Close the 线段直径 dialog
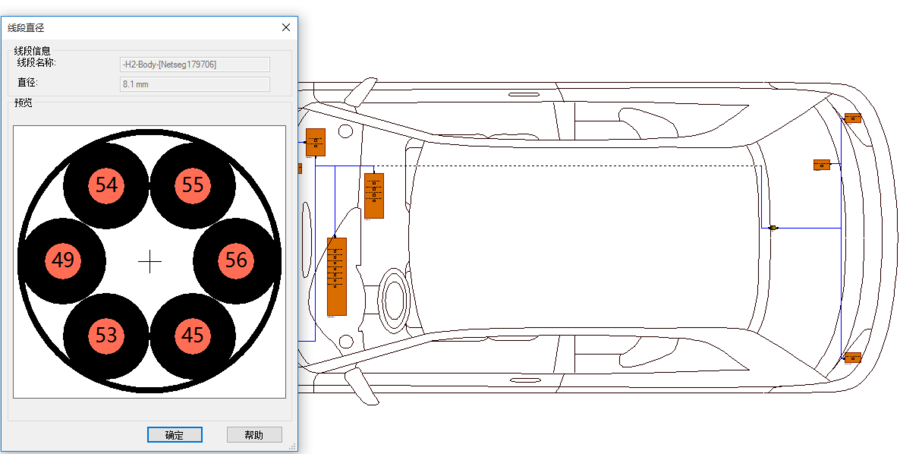 coord(286,28)
